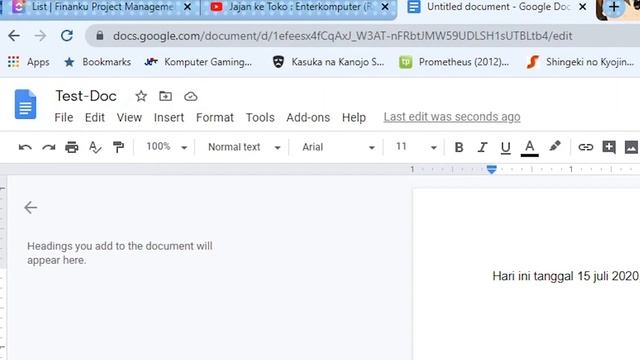Open the Kasuka na Kanojo bookmark
The image size is (640, 360).
point(329,62)
